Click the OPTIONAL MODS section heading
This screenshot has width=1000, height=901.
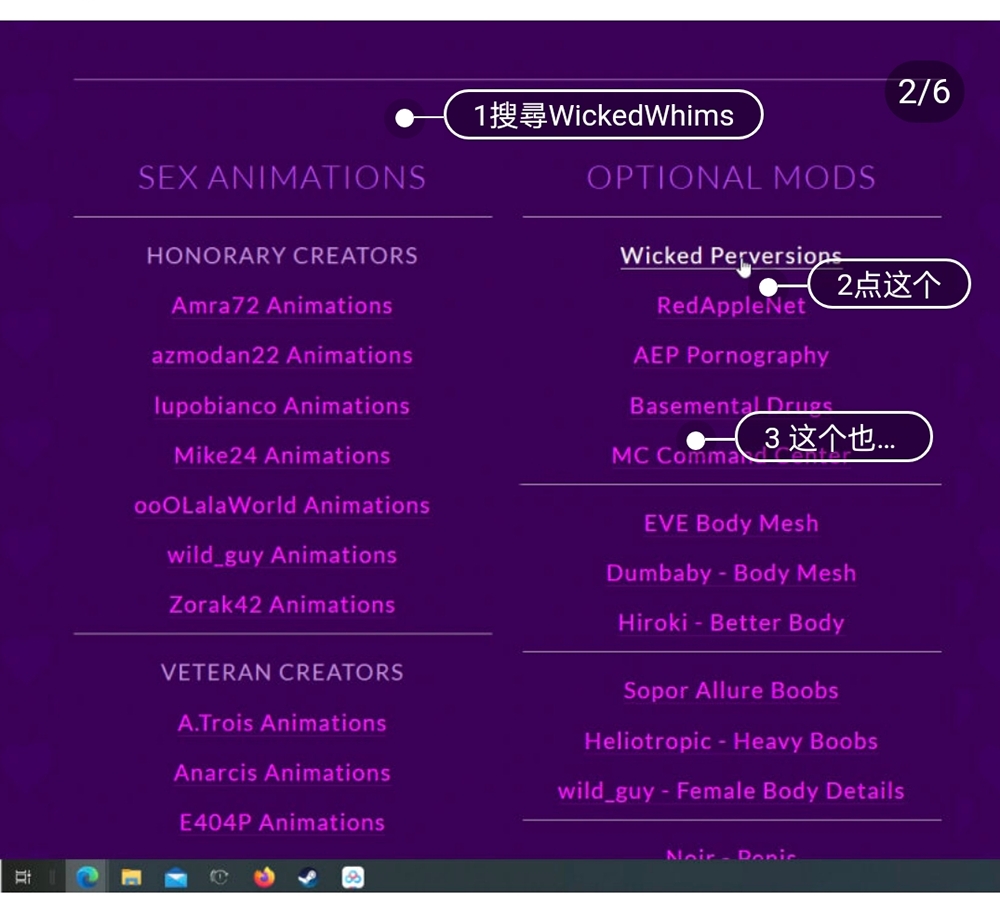[x=731, y=178]
